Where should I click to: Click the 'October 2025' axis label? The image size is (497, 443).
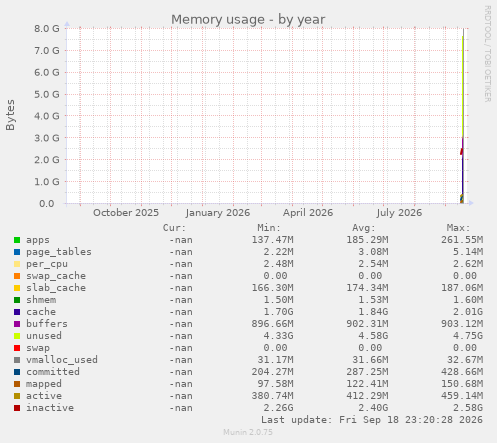[126, 213]
